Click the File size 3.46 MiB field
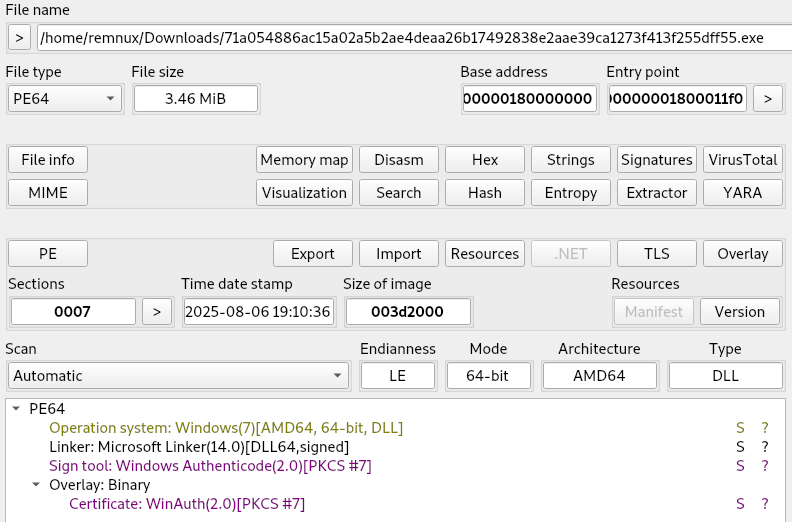 pyautogui.click(x=195, y=99)
